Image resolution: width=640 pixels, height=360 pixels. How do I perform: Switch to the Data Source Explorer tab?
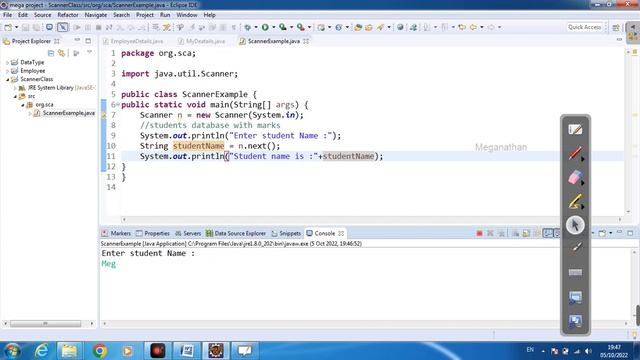point(236,233)
